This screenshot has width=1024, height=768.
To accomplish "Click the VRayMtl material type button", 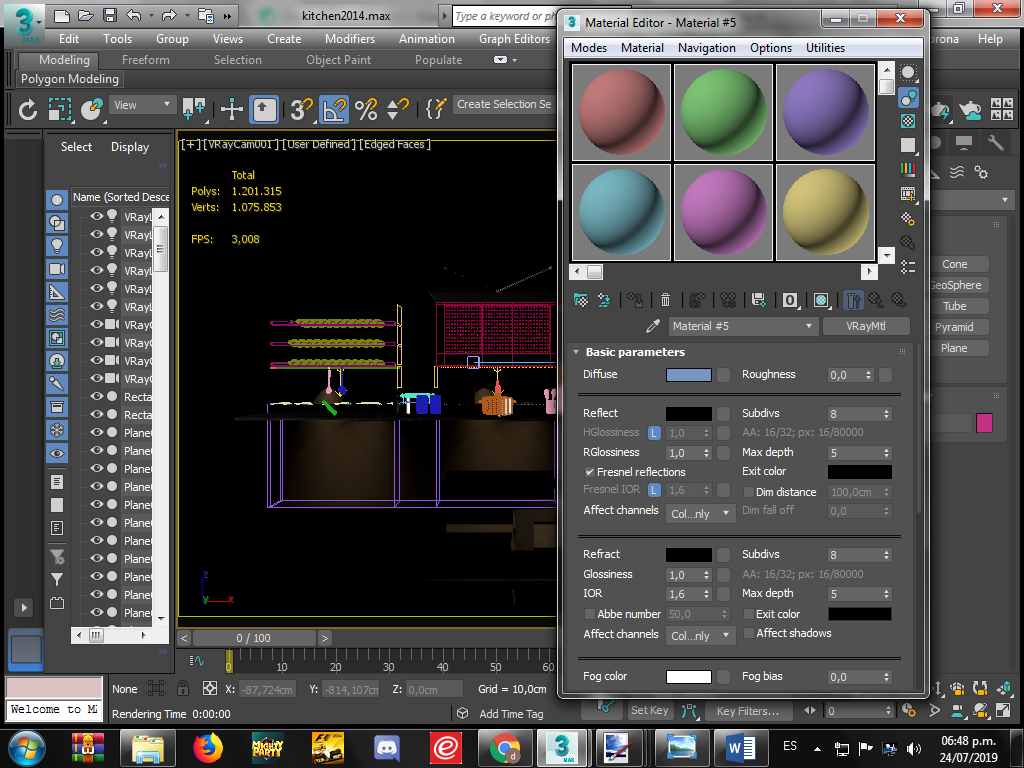I will (x=865, y=326).
